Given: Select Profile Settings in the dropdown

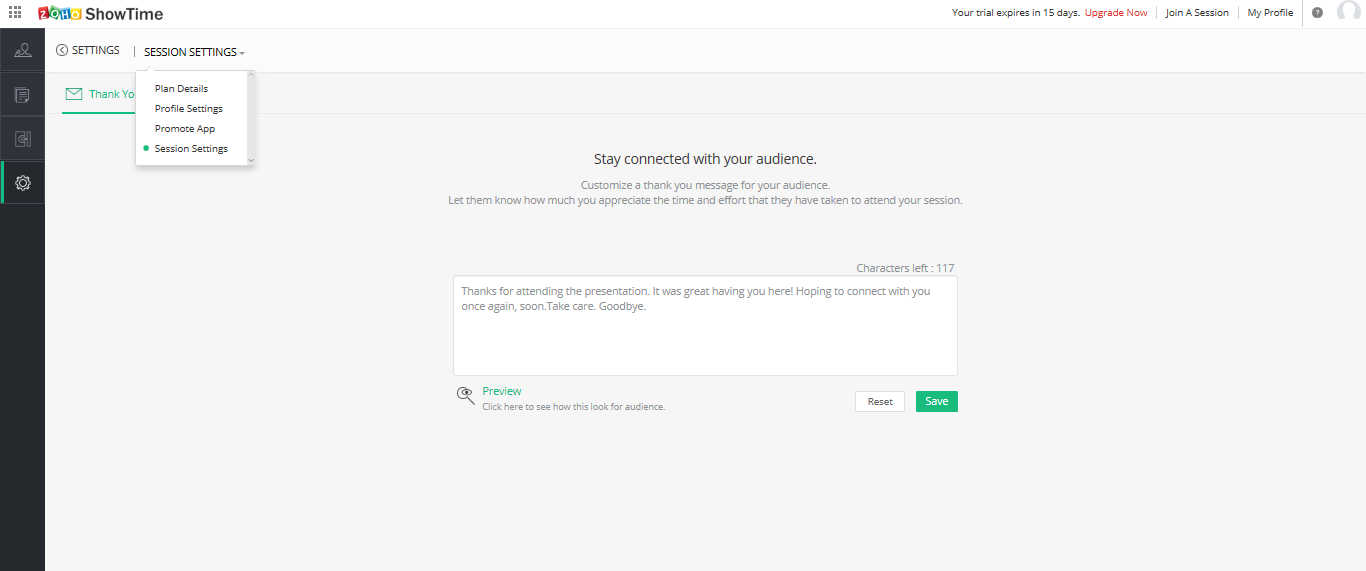Looking at the screenshot, I should (x=189, y=109).
